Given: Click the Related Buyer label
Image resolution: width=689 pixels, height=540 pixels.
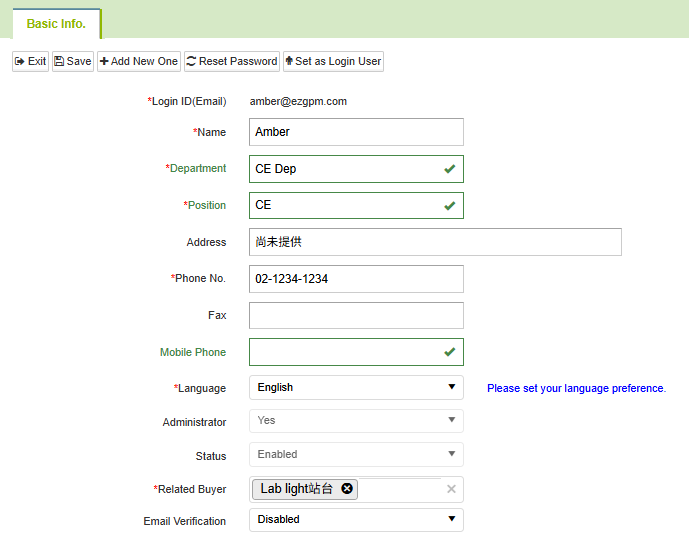Looking at the screenshot, I should [190, 489].
